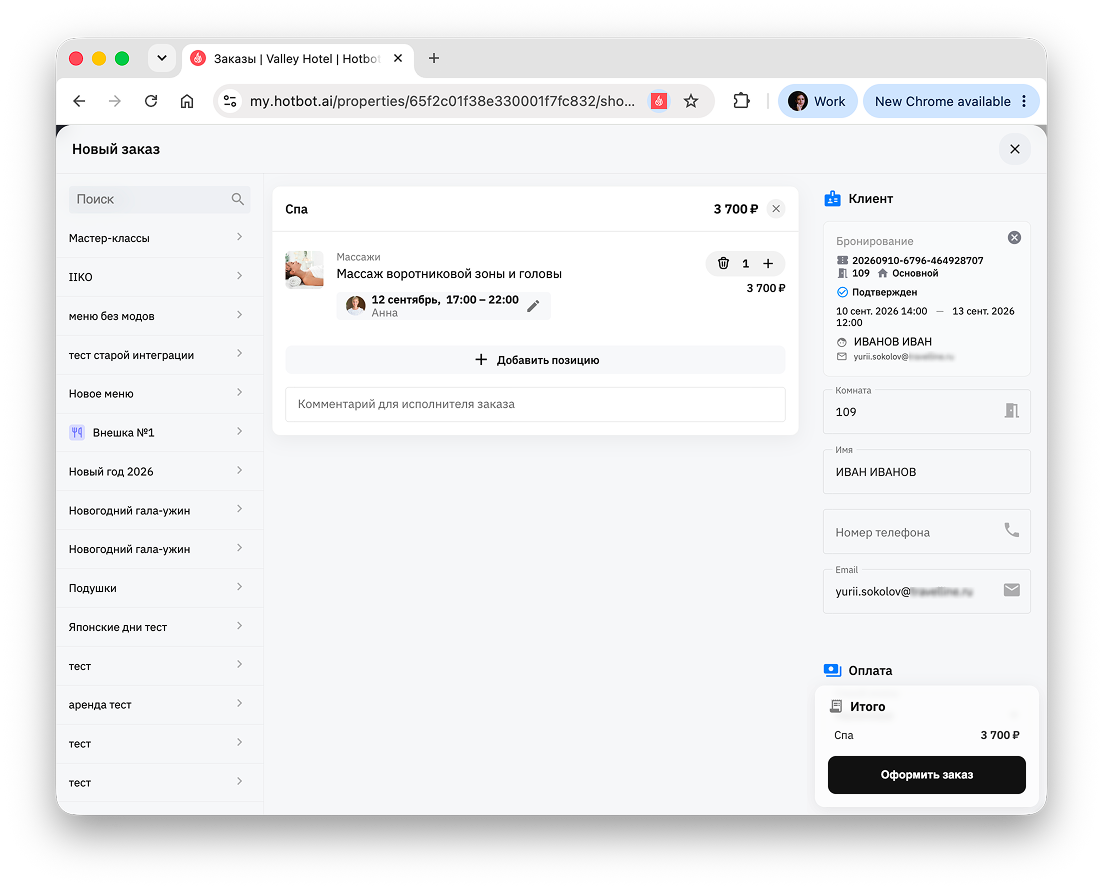Click the Добавить позицию button
This screenshot has width=1103, height=889.
535,360
